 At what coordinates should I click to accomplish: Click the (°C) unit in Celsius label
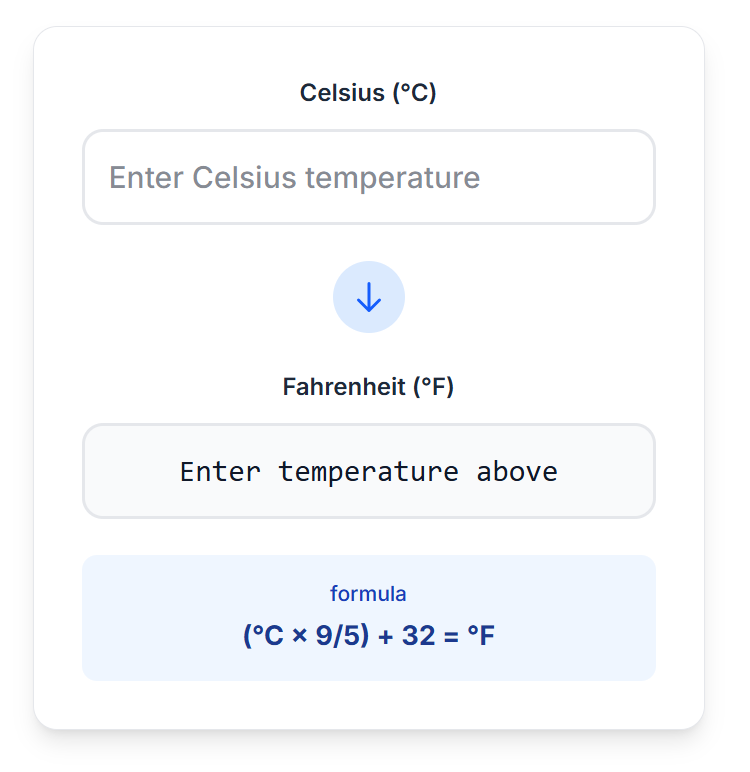[x=415, y=93]
